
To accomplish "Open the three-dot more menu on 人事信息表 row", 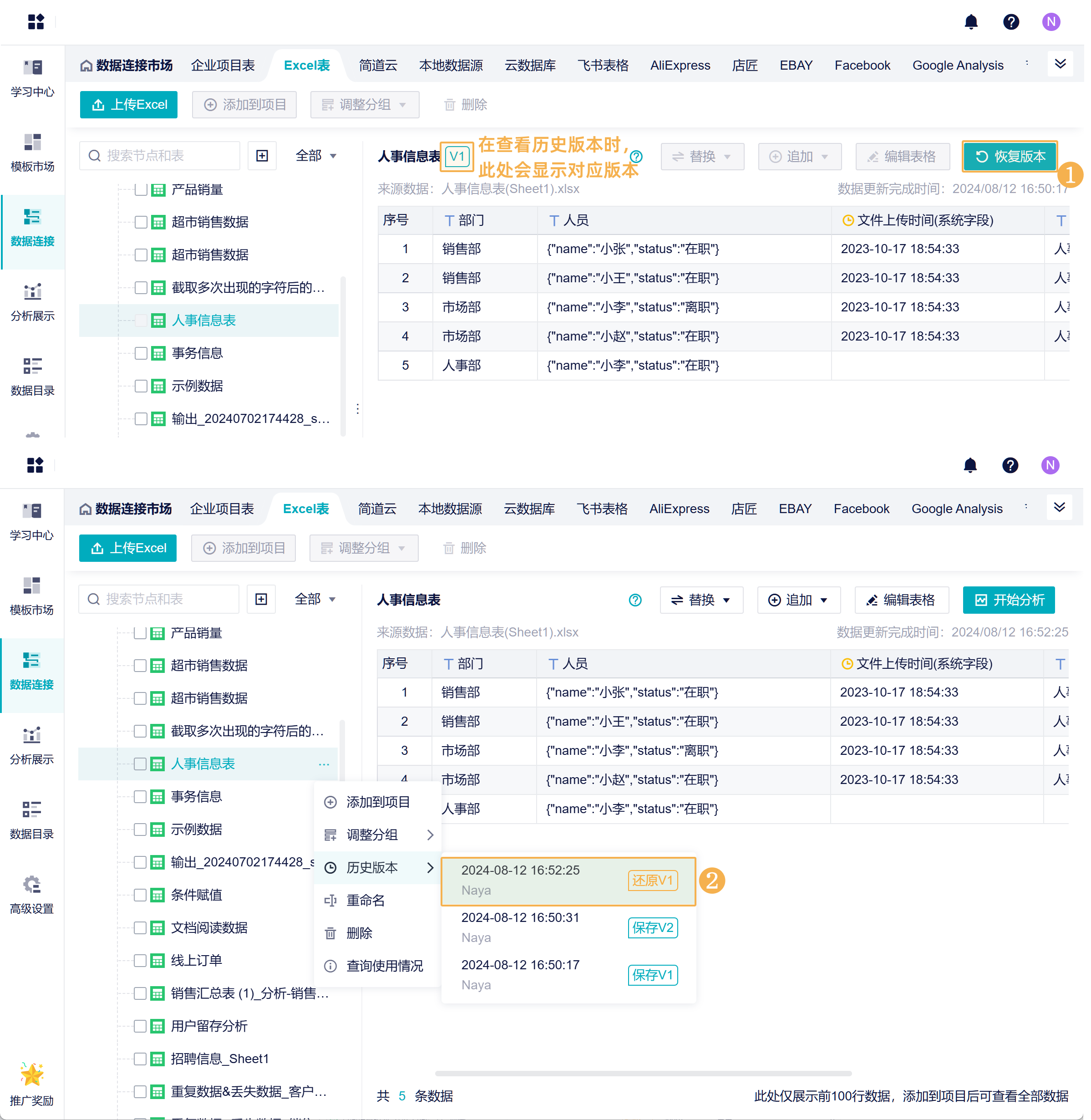I will click(324, 764).
